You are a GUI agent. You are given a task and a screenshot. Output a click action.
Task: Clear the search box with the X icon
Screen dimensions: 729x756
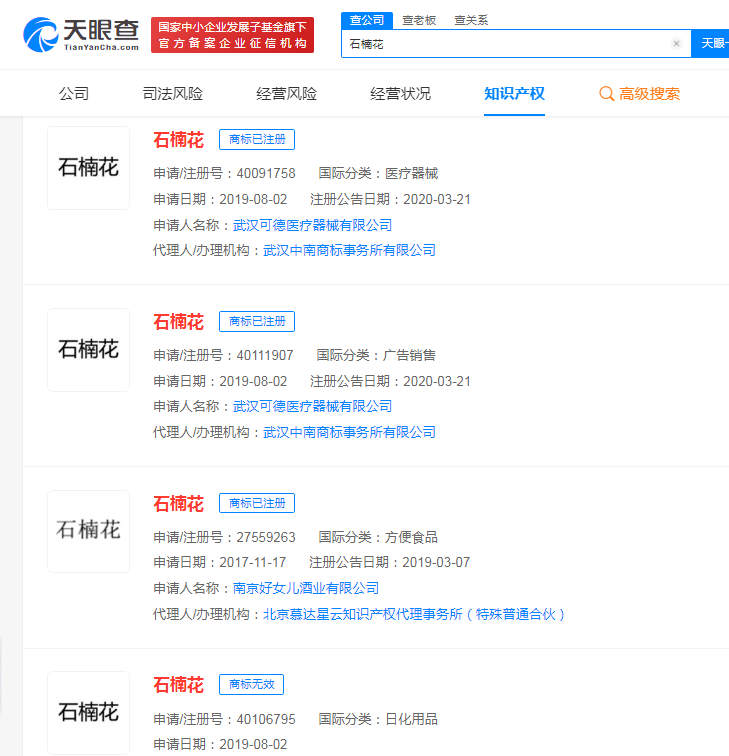click(676, 43)
